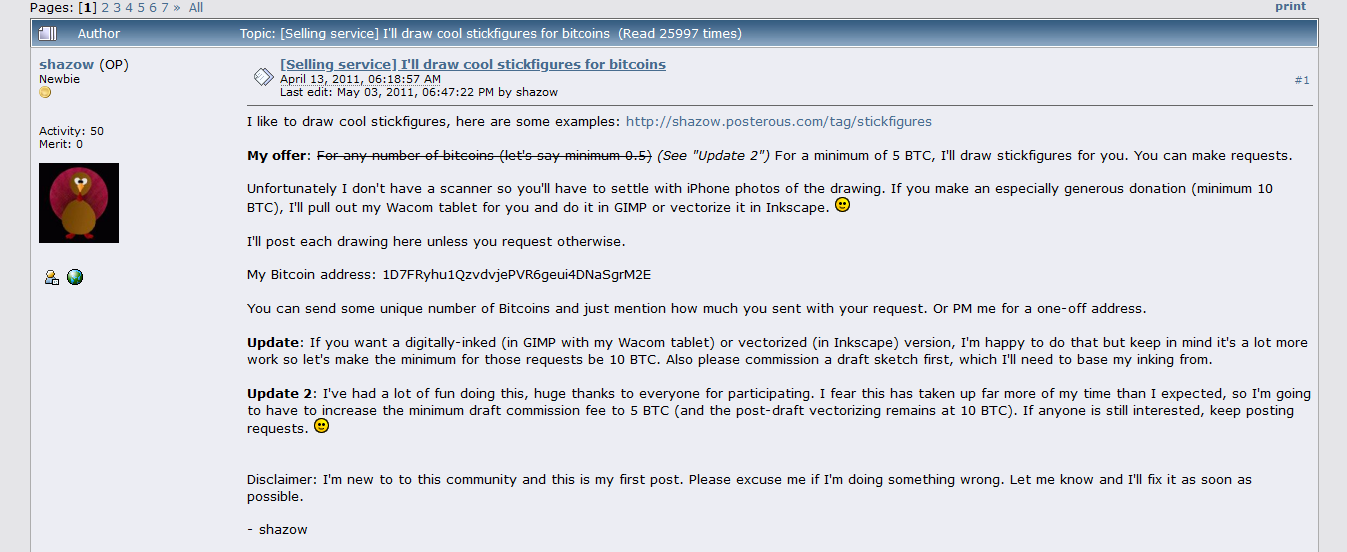Open the shazow username profile link
The height and width of the screenshot is (552, 1347).
[x=66, y=65]
